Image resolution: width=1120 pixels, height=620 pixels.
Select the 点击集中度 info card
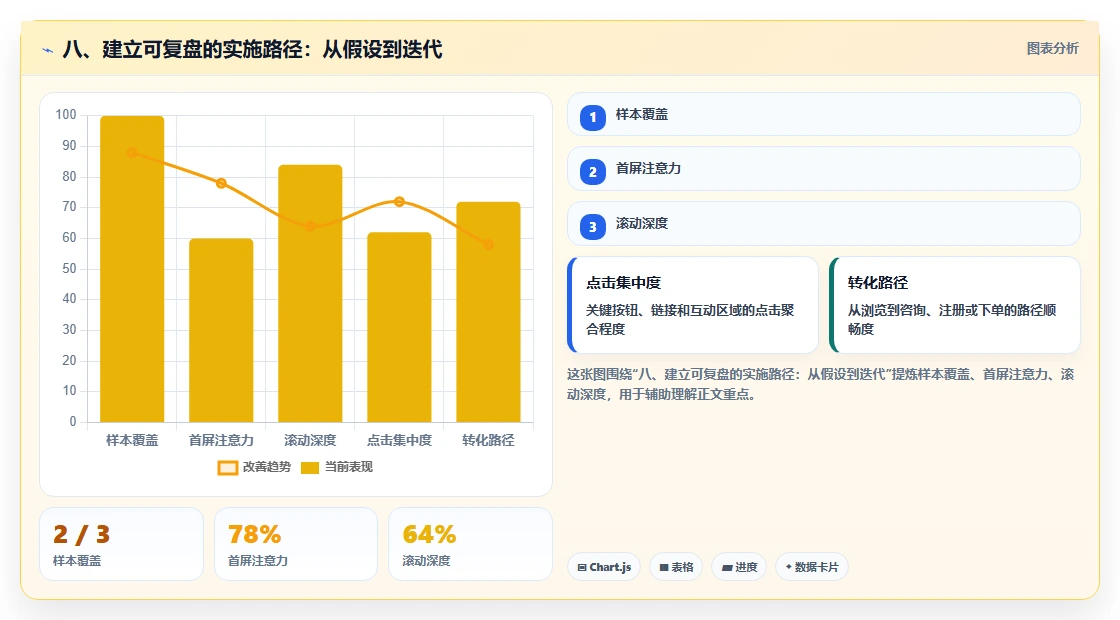(693, 305)
